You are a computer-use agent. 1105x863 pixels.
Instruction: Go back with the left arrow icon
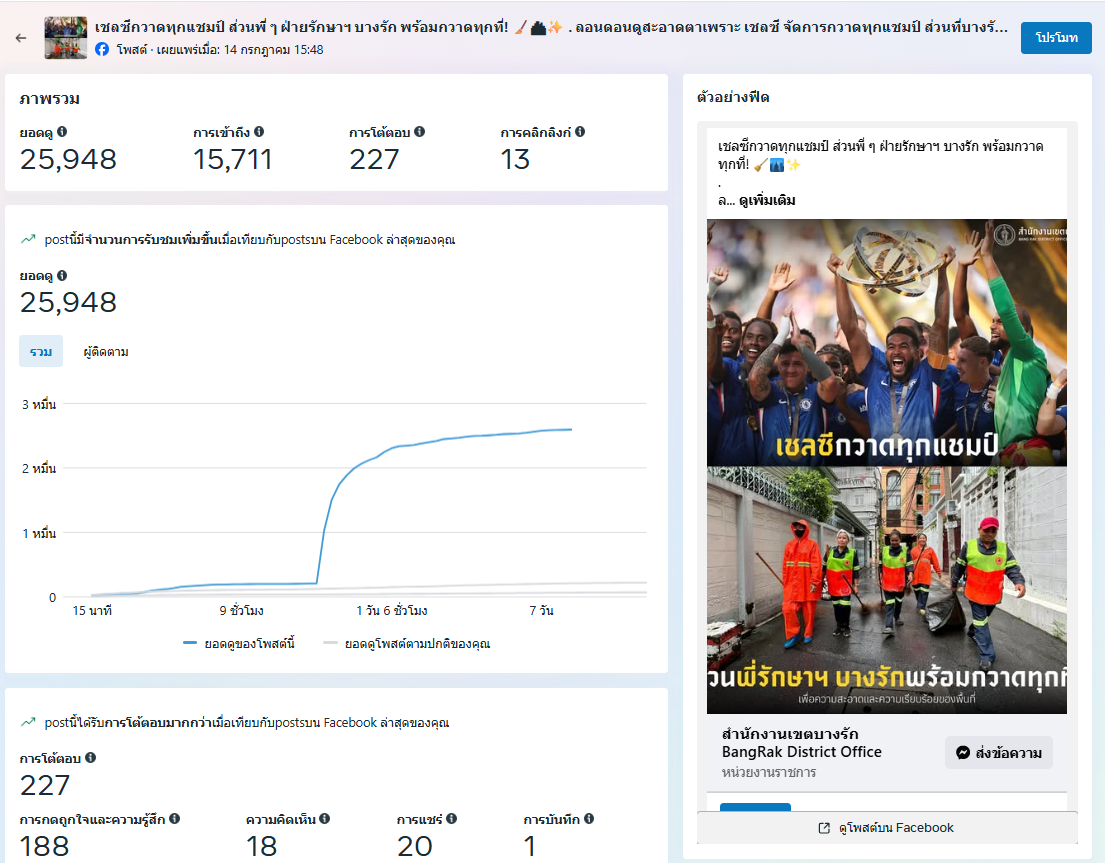point(21,38)
